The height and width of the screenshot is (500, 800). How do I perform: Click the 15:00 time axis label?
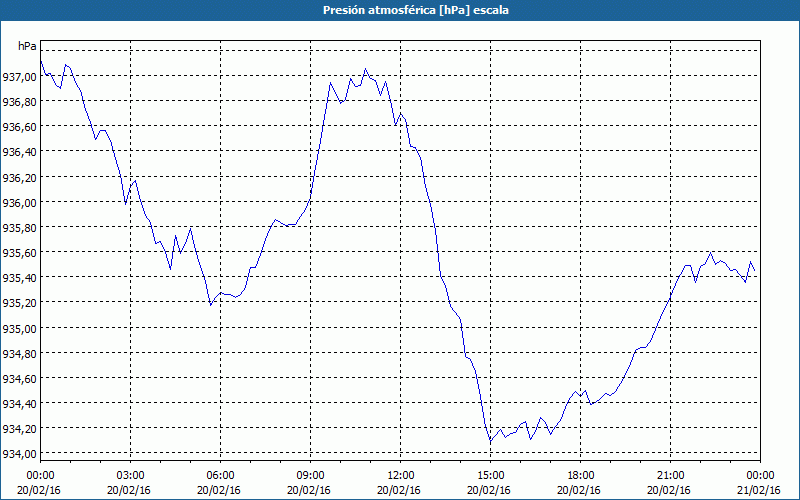coord(491,476)
